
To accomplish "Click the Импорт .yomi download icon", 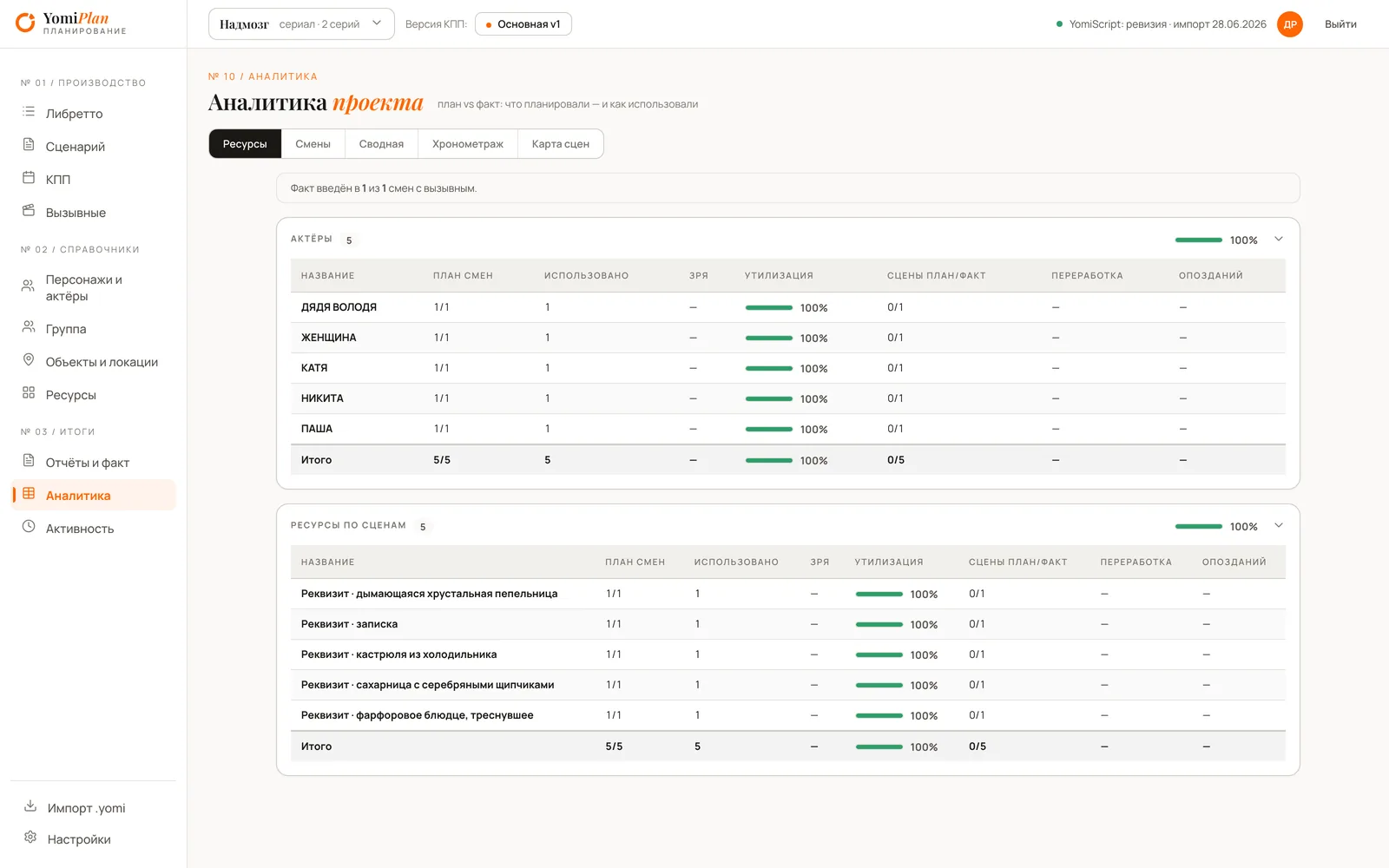I will click(30, 806).
